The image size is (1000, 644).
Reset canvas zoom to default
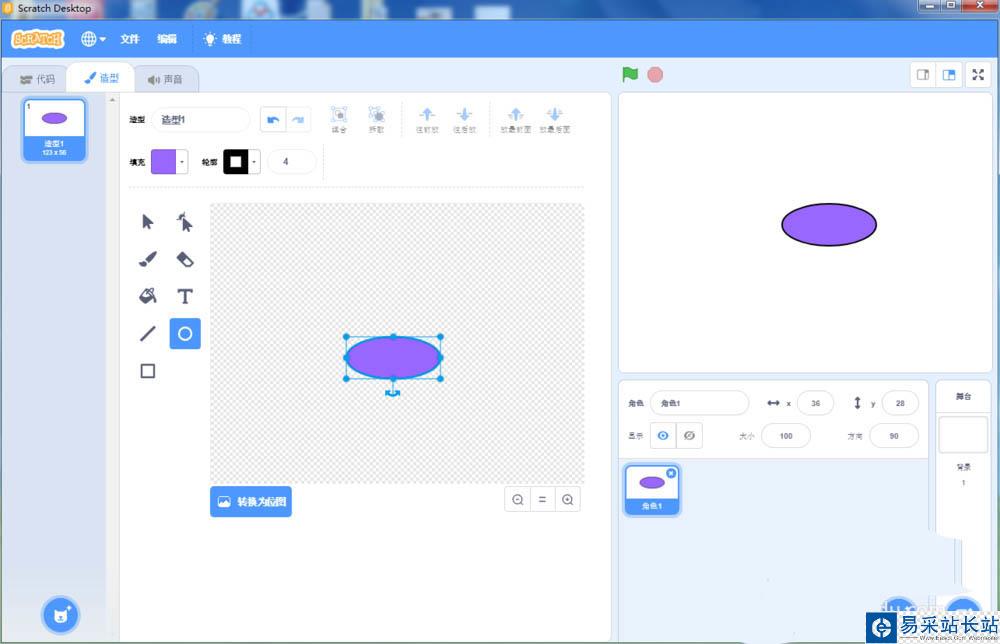[542, 500]
